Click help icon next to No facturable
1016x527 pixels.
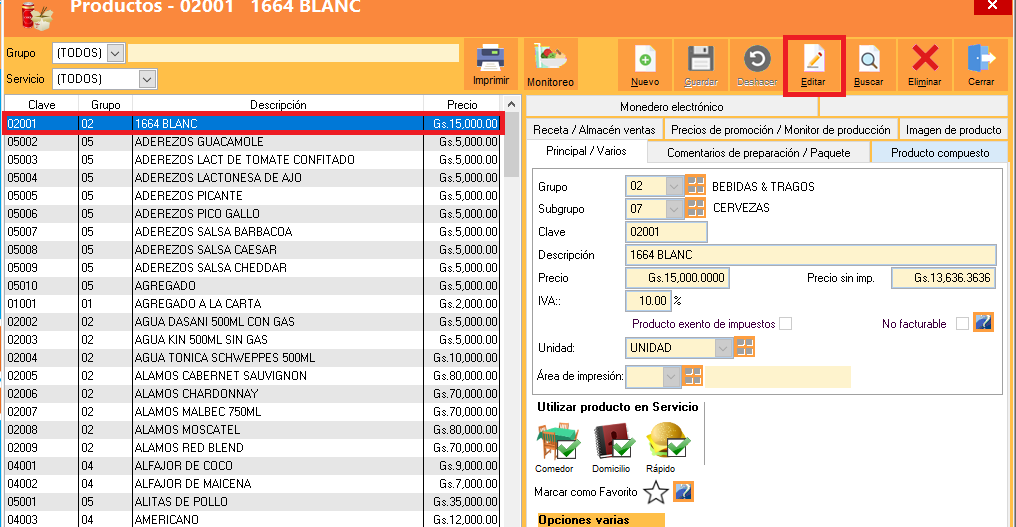tap(983, 323)
